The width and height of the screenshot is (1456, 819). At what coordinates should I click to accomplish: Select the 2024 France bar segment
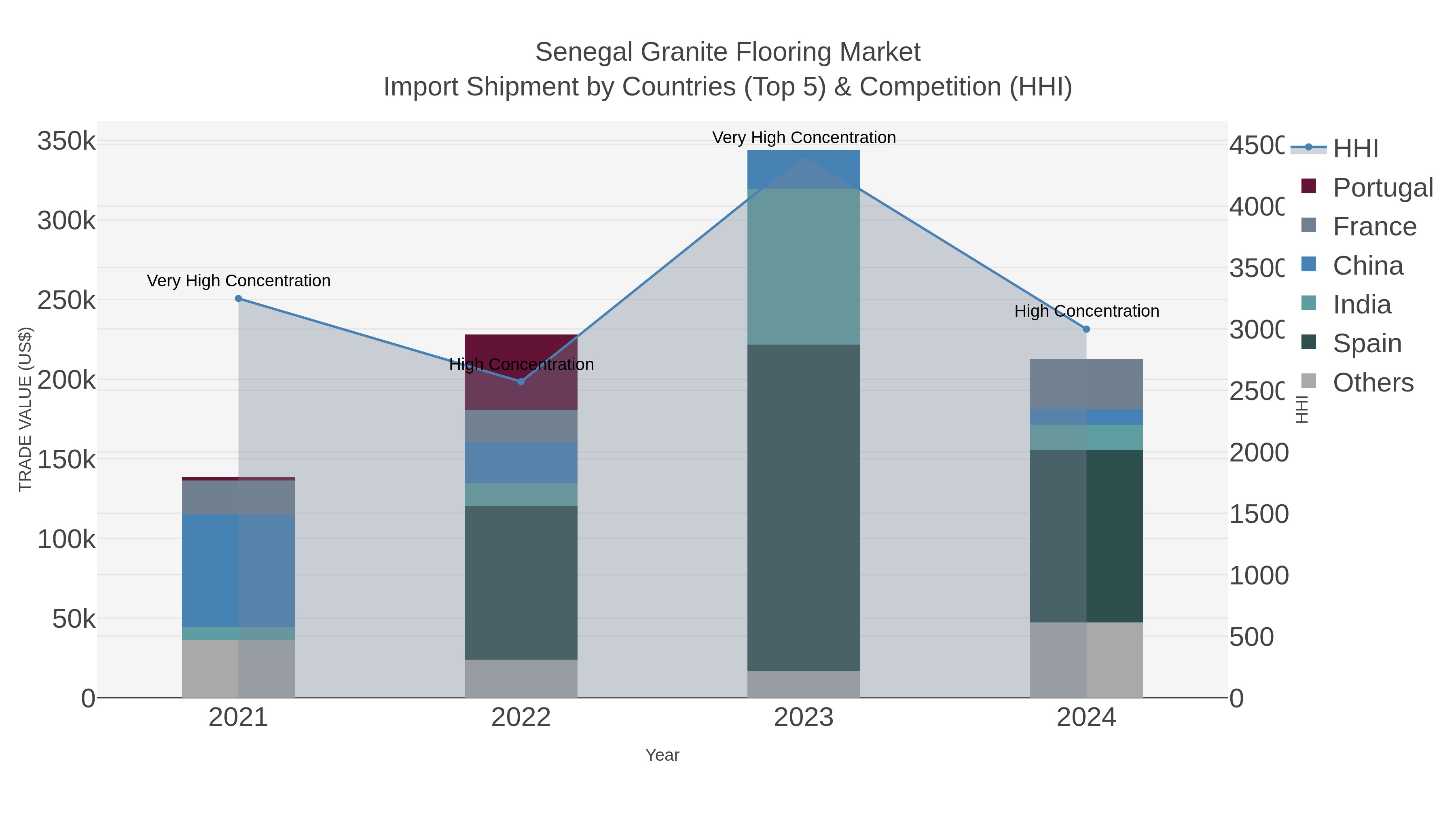pyautogui.click(x=1086, y=384)
